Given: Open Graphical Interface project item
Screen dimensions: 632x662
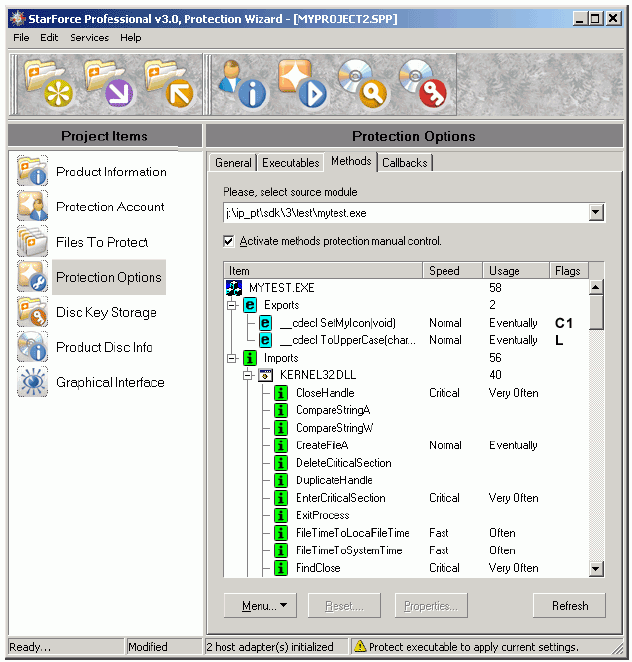Looking at the screenshot, I should pyautogui.click(x=91, y=382).
